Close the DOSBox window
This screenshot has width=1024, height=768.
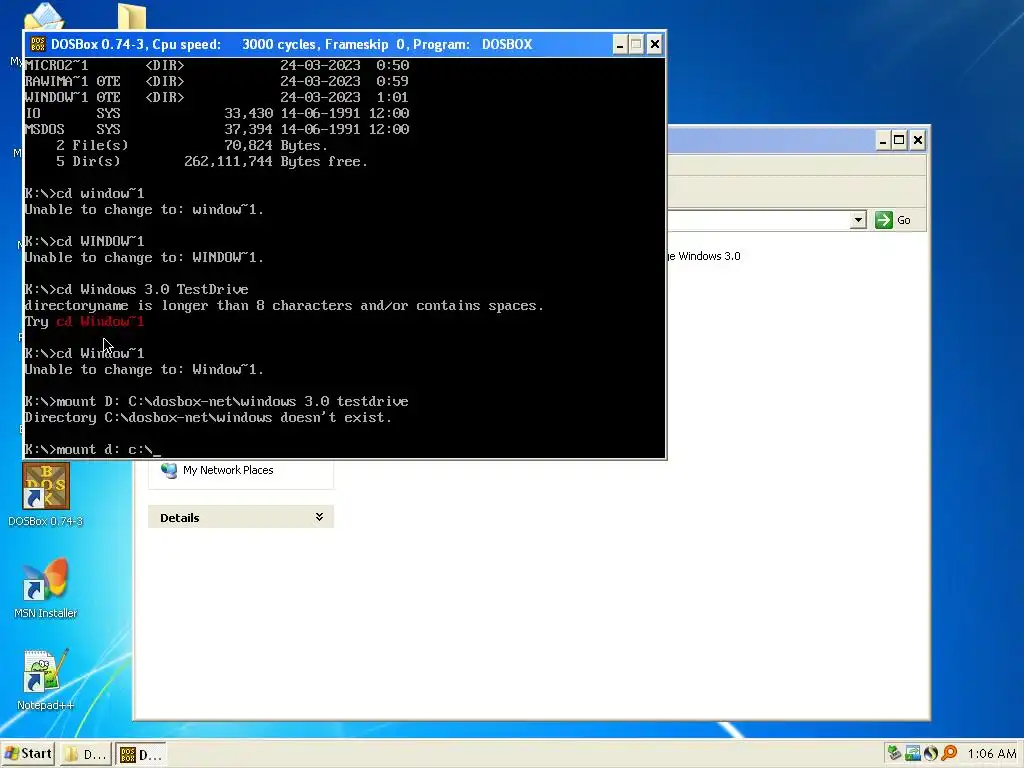654,44
